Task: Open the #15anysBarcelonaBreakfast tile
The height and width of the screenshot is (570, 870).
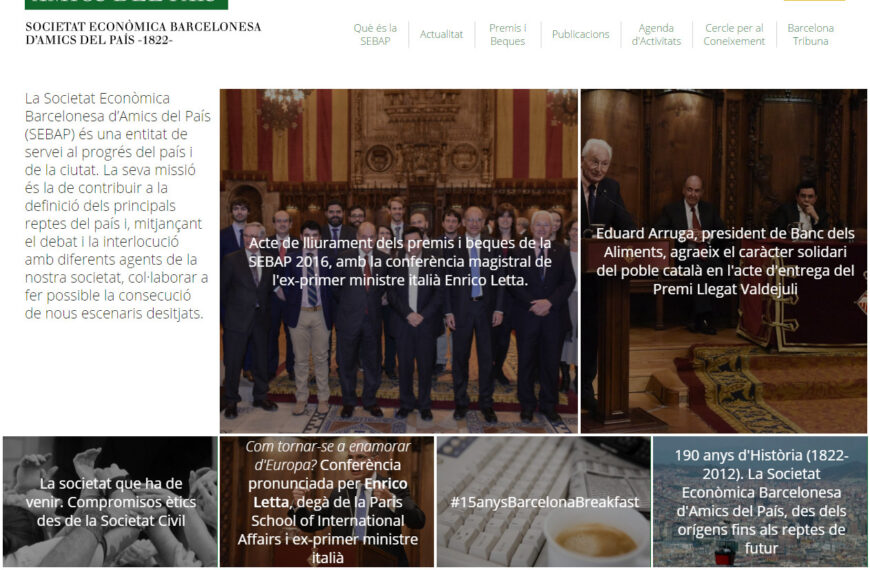Action: click(544, 502)
